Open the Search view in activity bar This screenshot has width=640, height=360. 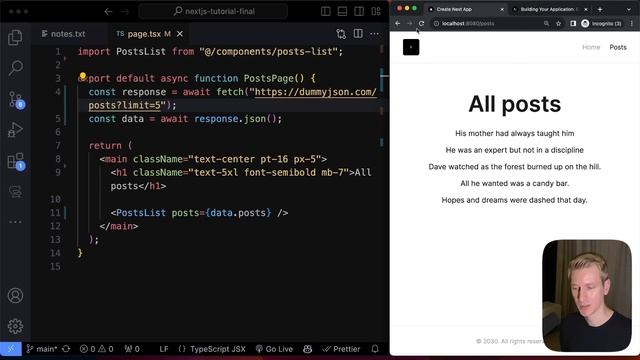point(16,67)
